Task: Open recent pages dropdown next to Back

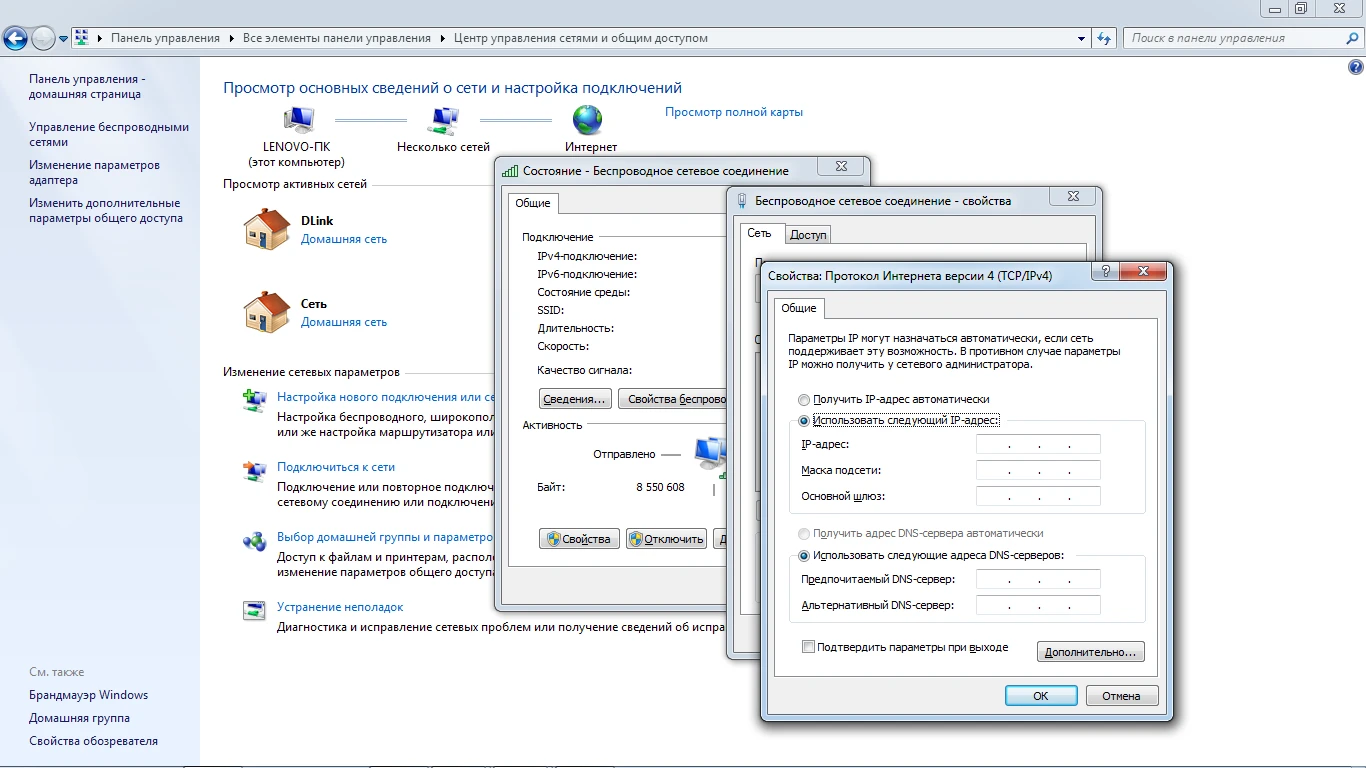Action: [64, 39]
